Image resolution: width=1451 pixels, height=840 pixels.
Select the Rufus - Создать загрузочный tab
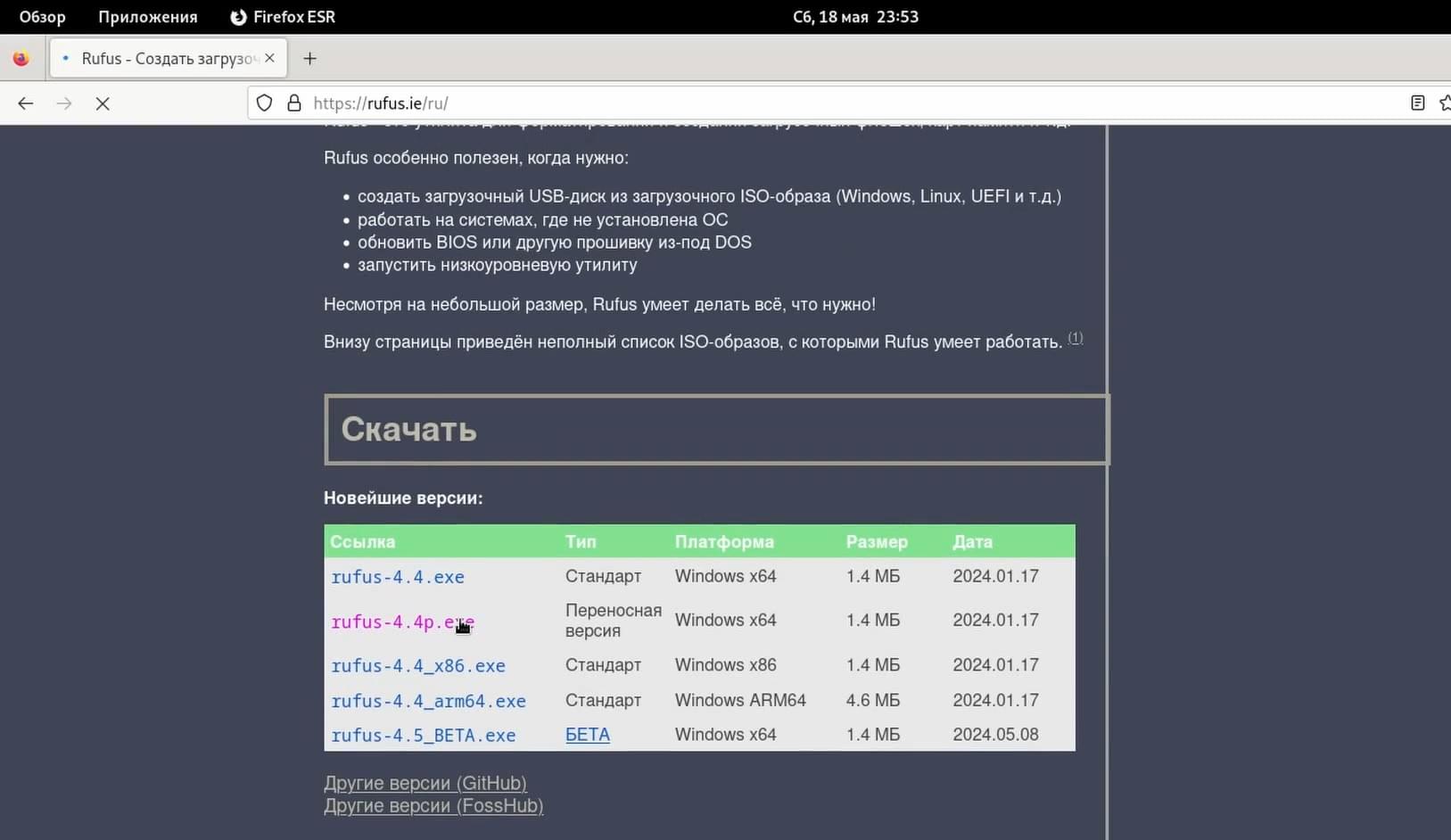point(168,59)
